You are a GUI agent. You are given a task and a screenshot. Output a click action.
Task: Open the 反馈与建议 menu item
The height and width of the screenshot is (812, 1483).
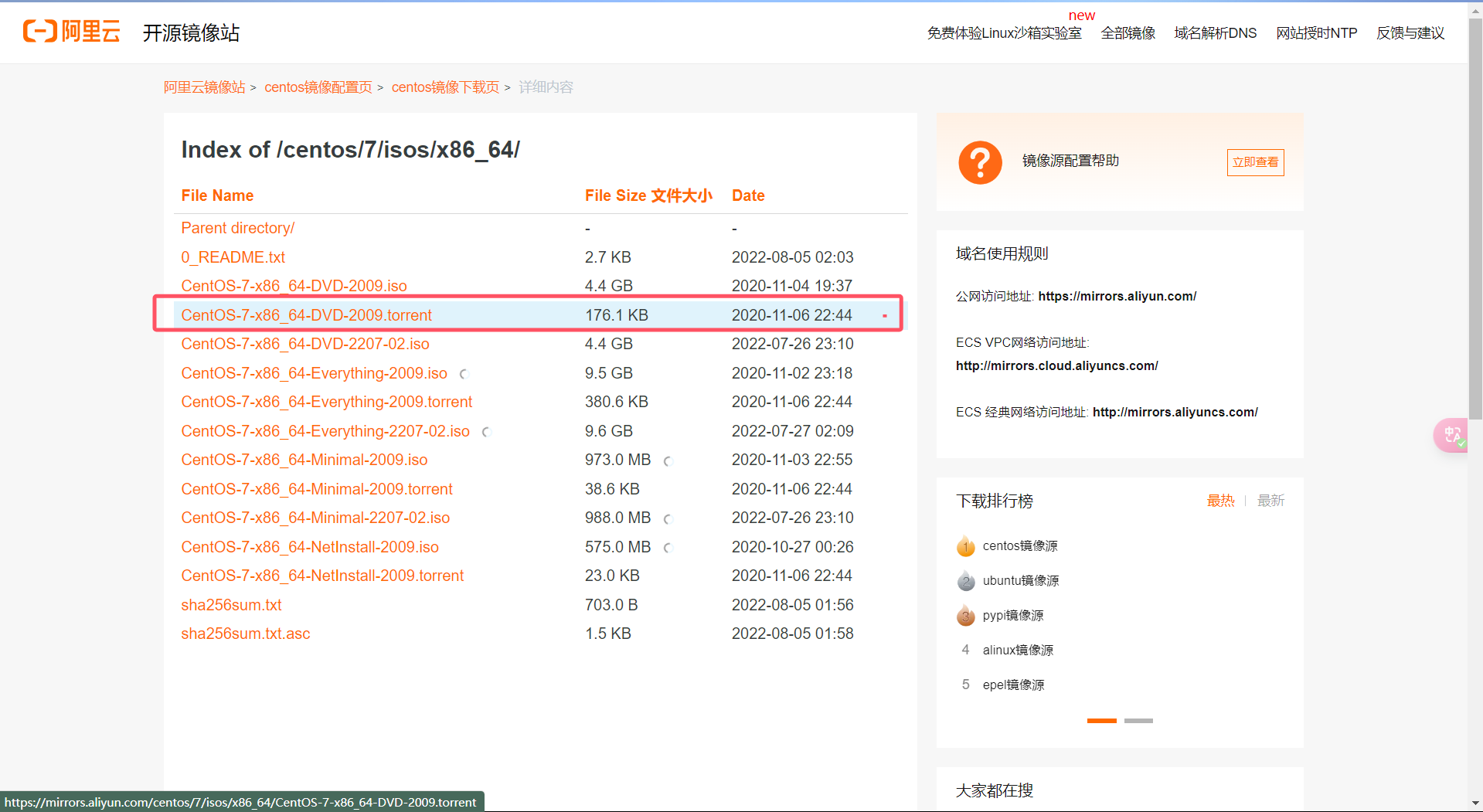[x=1410, y=33]
